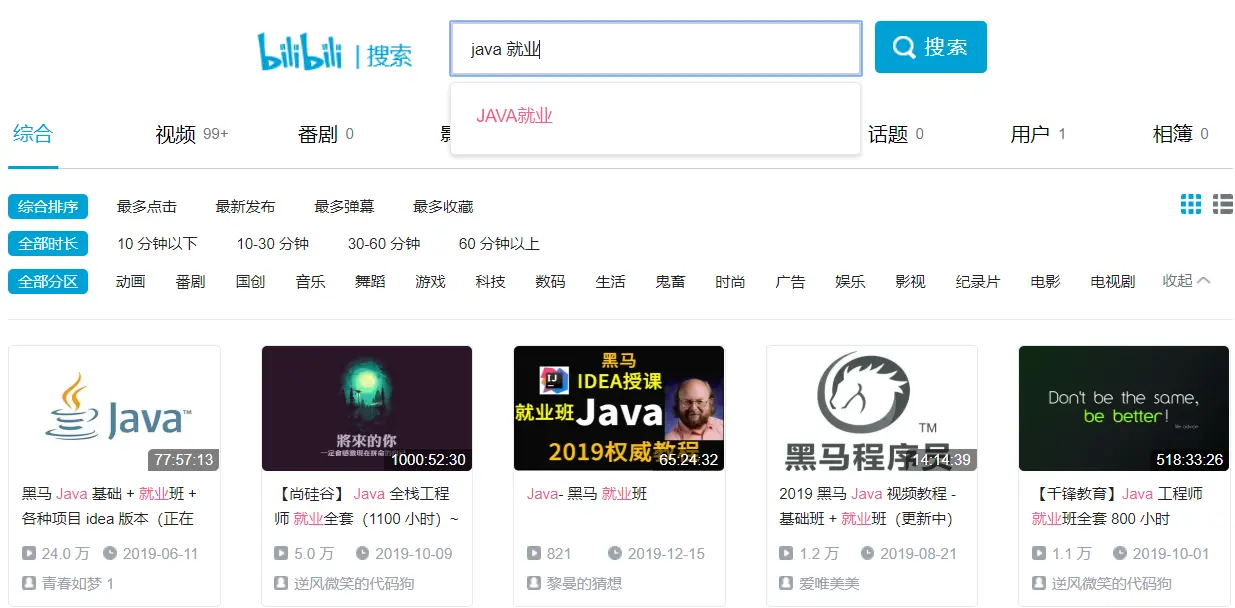
Task: Filter by 60 分钟以上 duration
Action: pyautogui.click(x=499, y=244)
